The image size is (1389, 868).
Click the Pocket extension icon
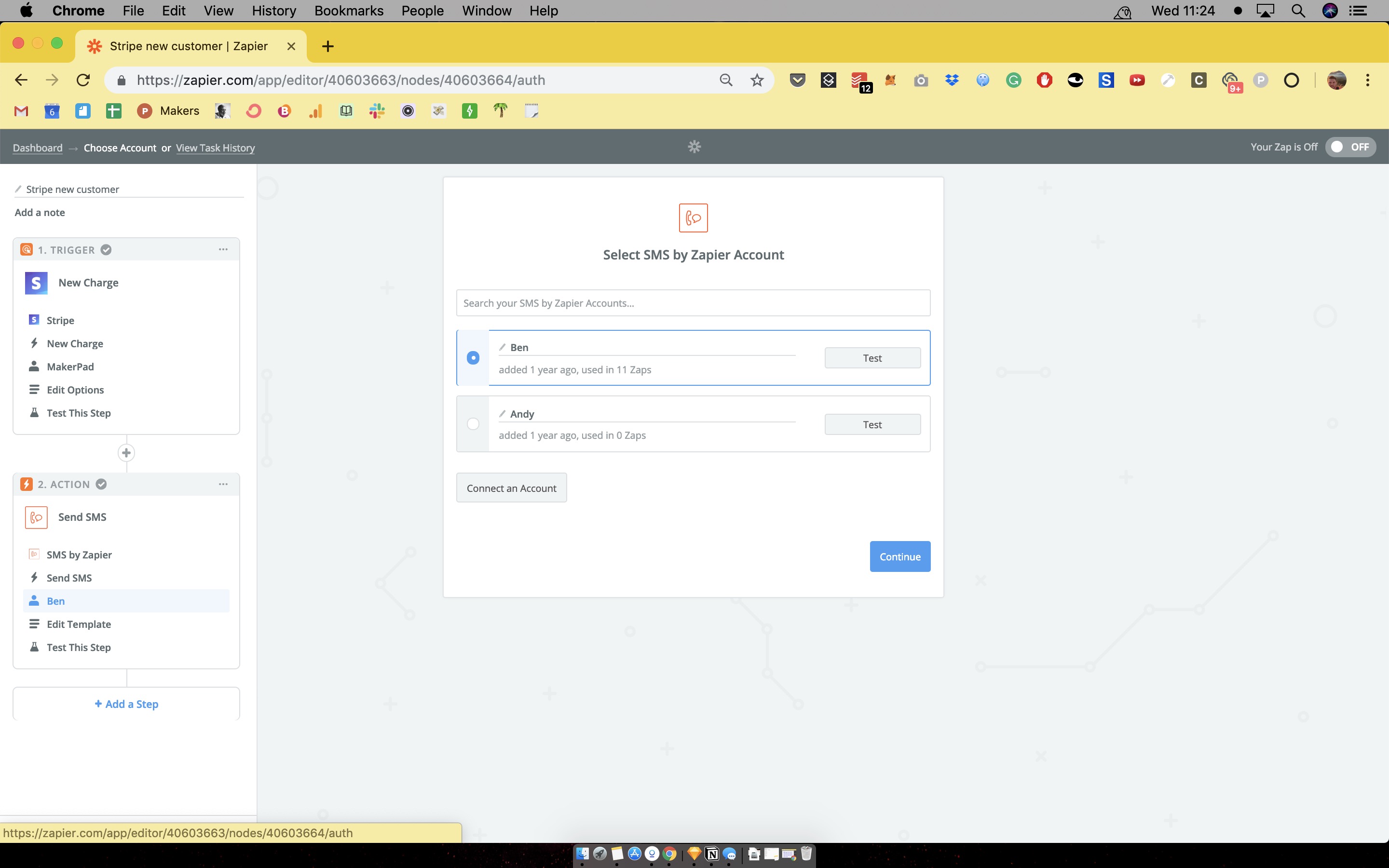(x=797, y=80)
